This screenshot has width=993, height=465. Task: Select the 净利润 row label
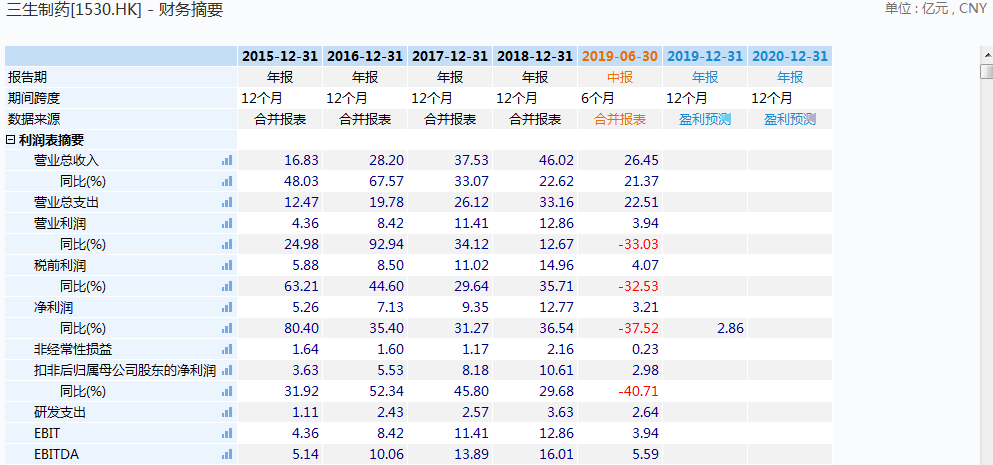pyautogui.click(x=54, y=308)
